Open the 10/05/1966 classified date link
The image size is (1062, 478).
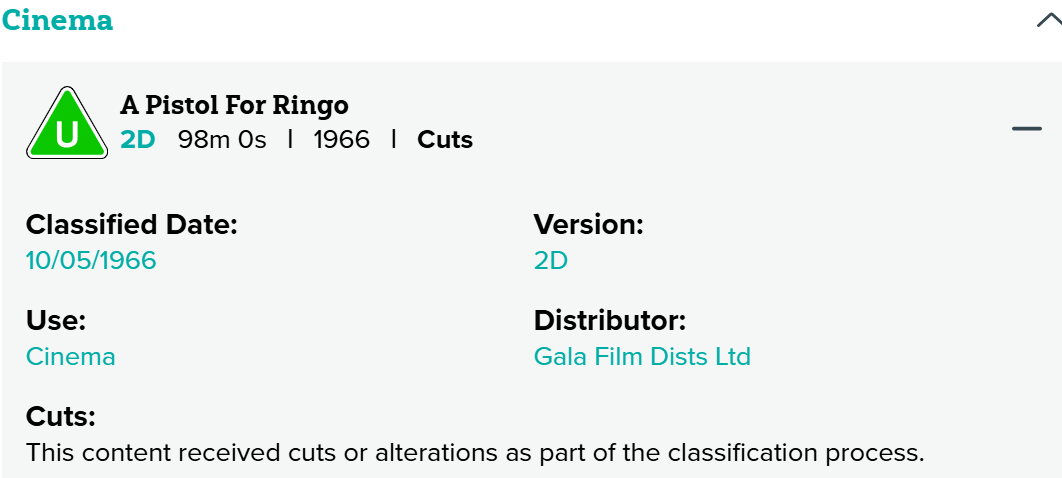point(91,261)
